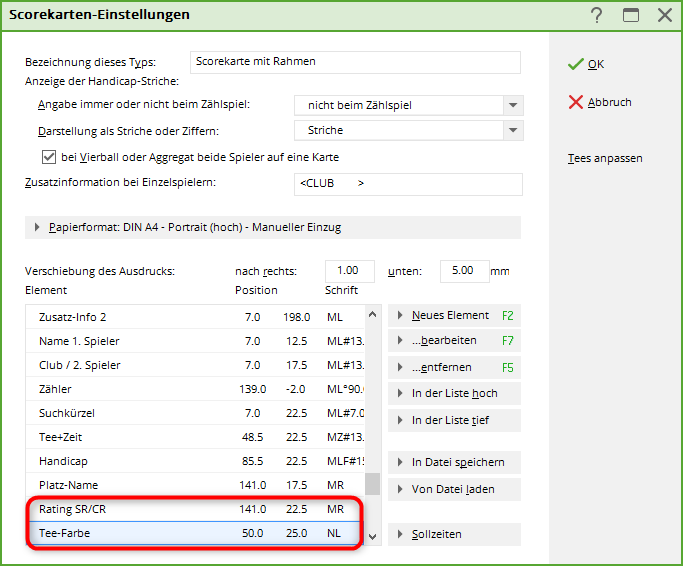Click the Bezeichnung dieses Typs text field
The image size is (683, 566).
click(x=354, y=62)
